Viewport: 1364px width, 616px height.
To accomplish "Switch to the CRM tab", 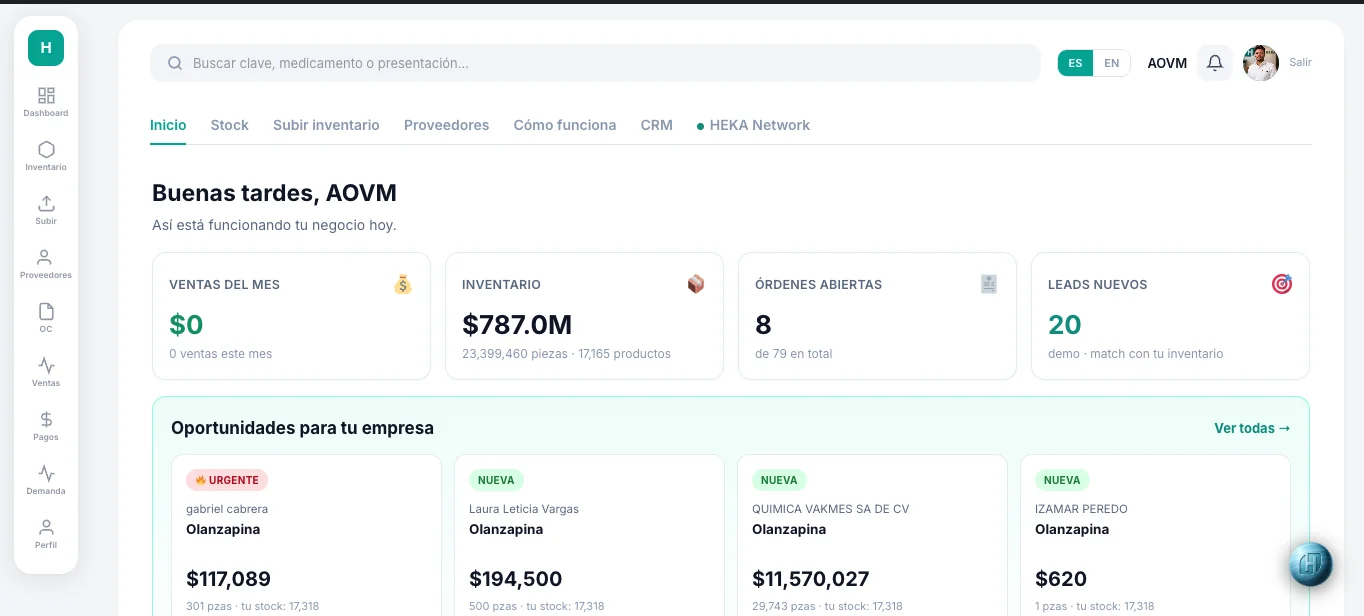I will (x=657, y=125).
